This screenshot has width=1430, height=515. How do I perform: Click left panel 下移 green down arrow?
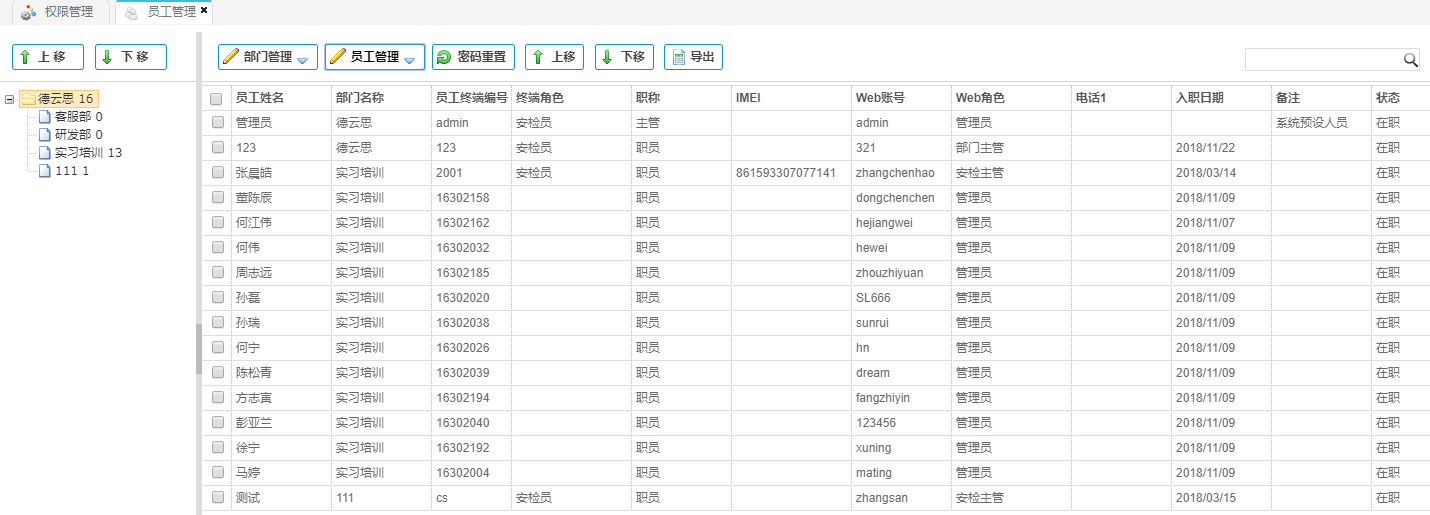[108, 57]
